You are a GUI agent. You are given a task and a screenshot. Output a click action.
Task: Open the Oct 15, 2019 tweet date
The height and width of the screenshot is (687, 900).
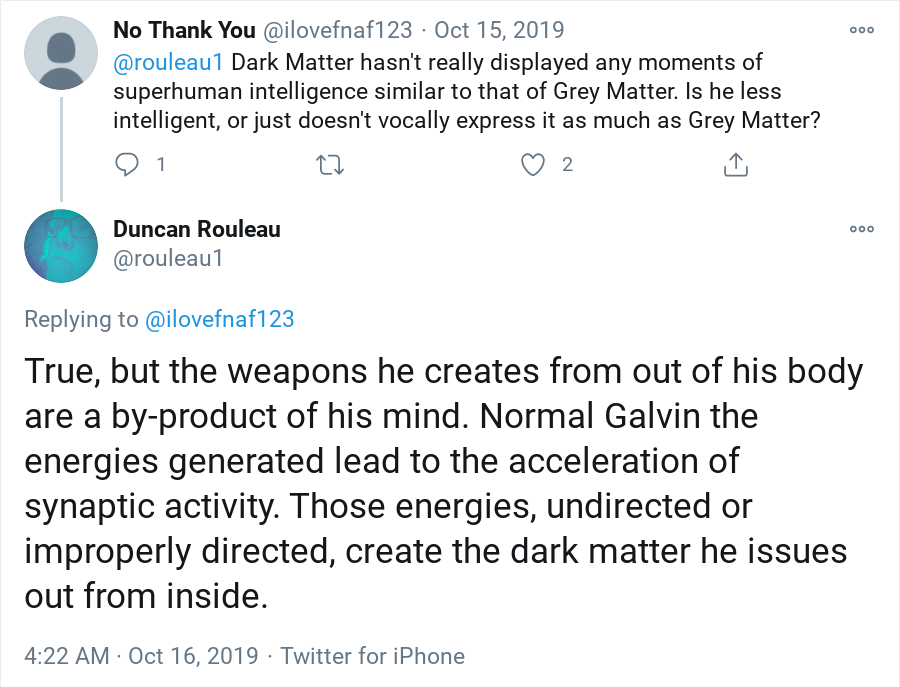point(499,30)
